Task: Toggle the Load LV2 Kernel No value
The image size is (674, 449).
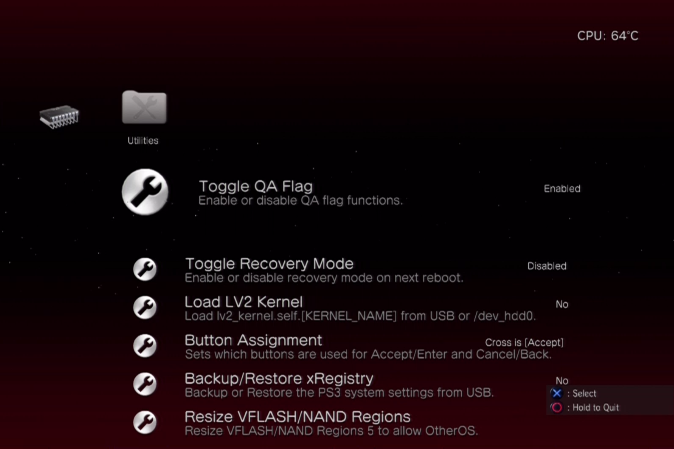Action: (x=562, y=304)
